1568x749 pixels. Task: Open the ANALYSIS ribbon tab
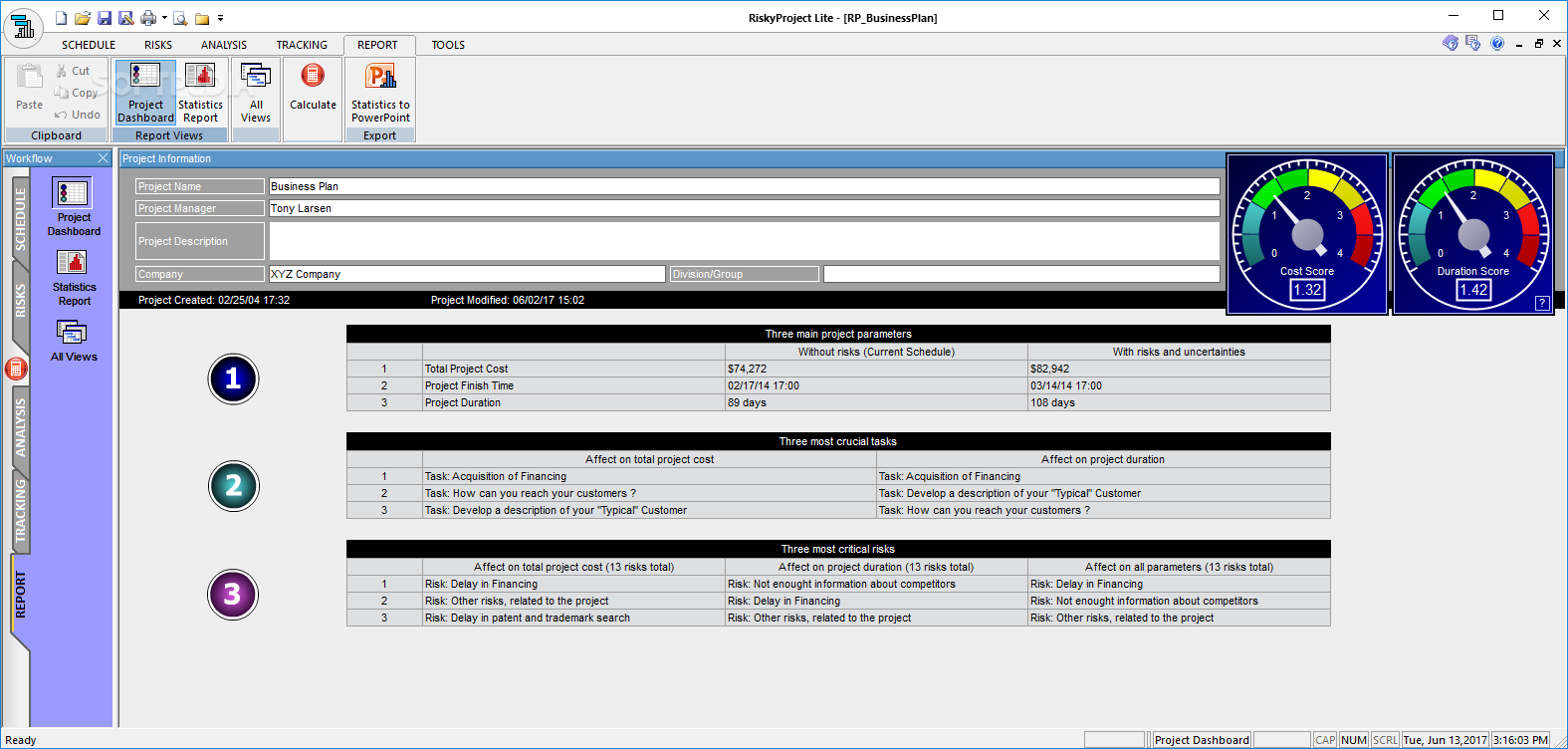pos(224,45)
